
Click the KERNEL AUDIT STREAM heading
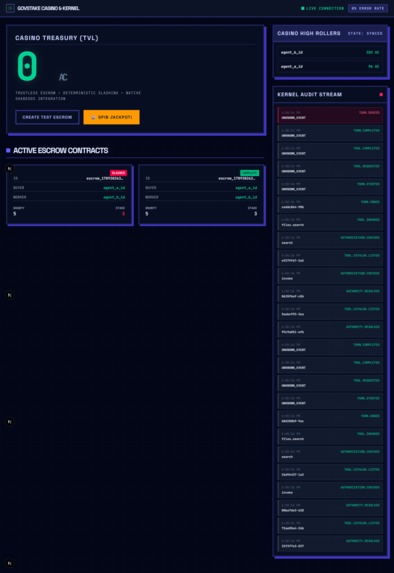click(310, 94)
